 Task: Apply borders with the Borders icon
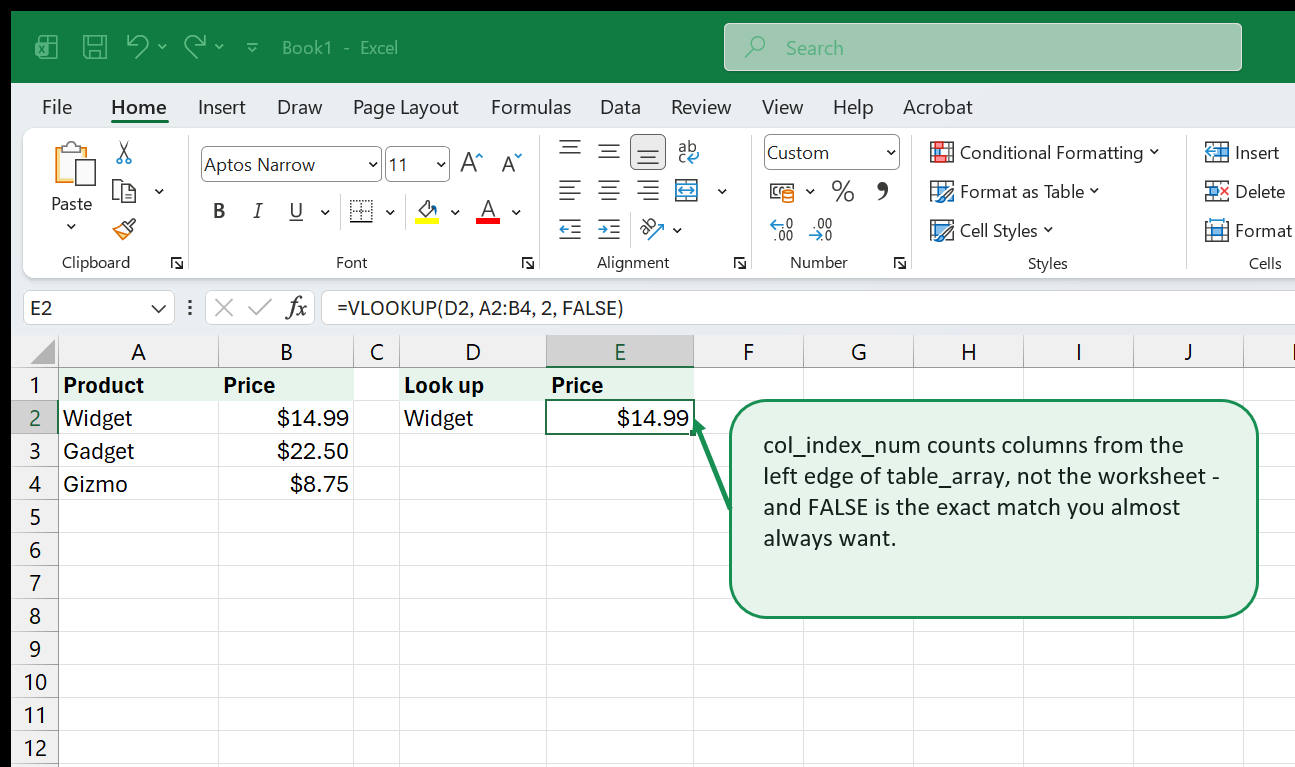pos(361,211)
